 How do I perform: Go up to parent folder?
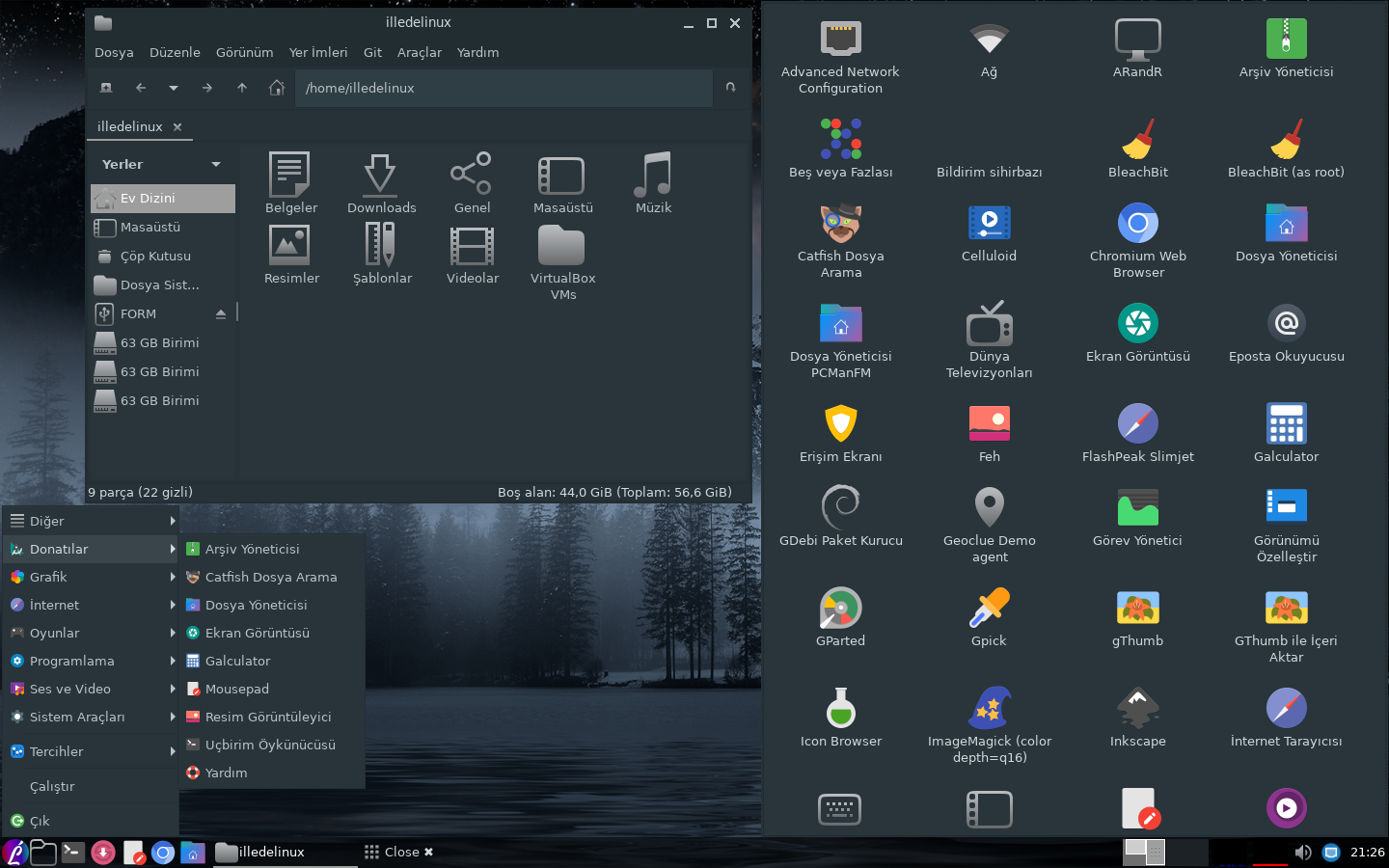(242, 88)
